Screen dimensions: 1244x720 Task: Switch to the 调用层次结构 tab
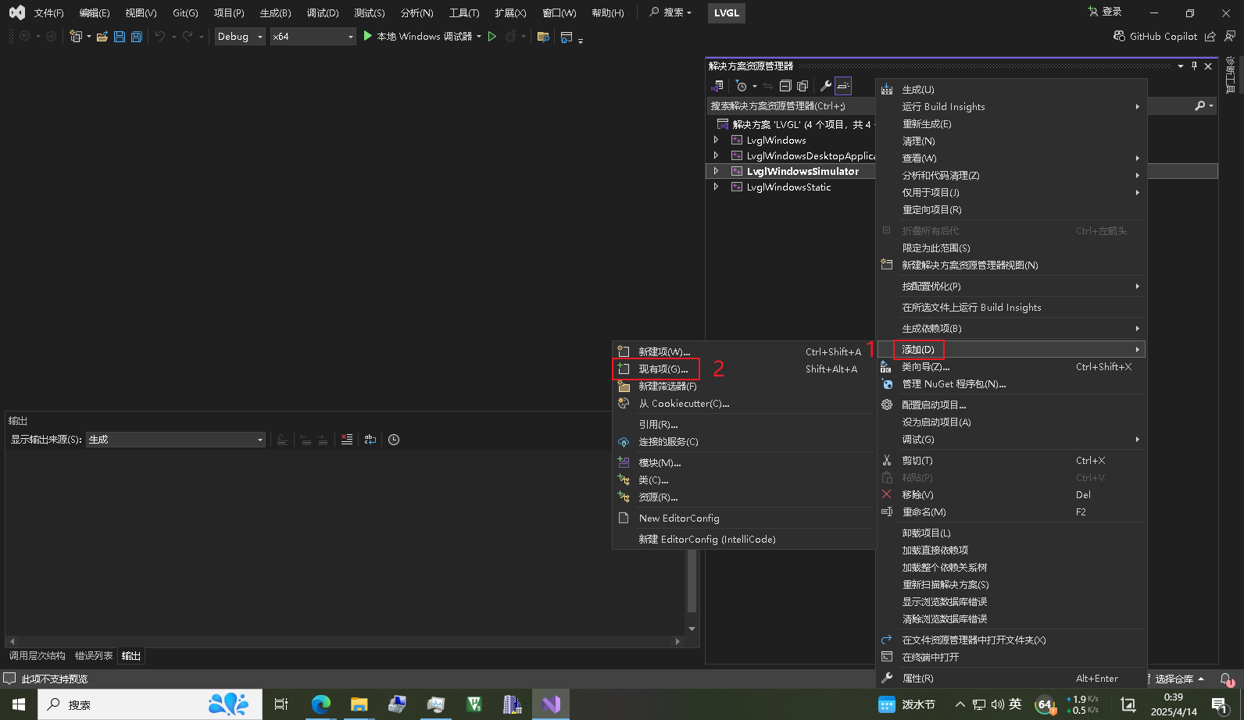(37, 656)
